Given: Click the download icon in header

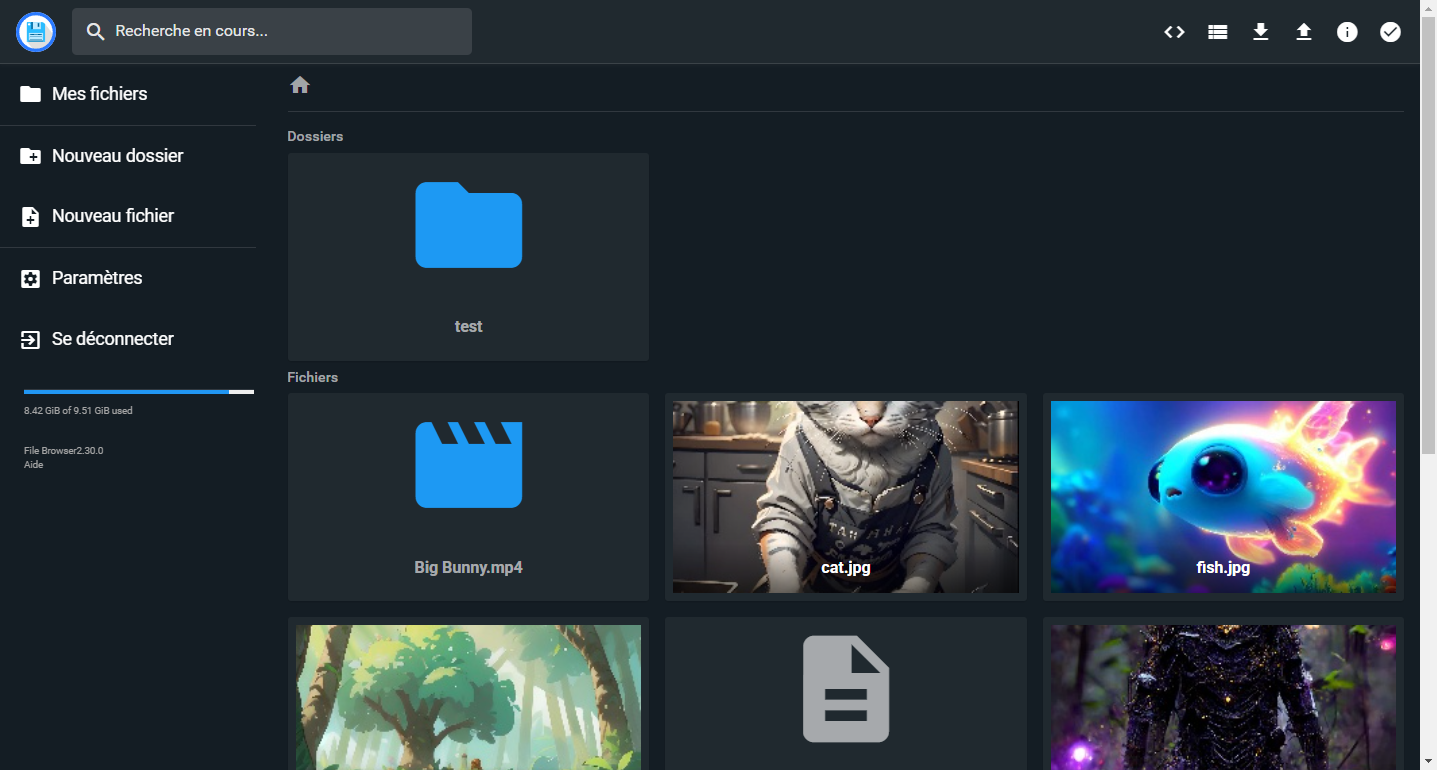Looking at the screenshot, I should 1261,32.
